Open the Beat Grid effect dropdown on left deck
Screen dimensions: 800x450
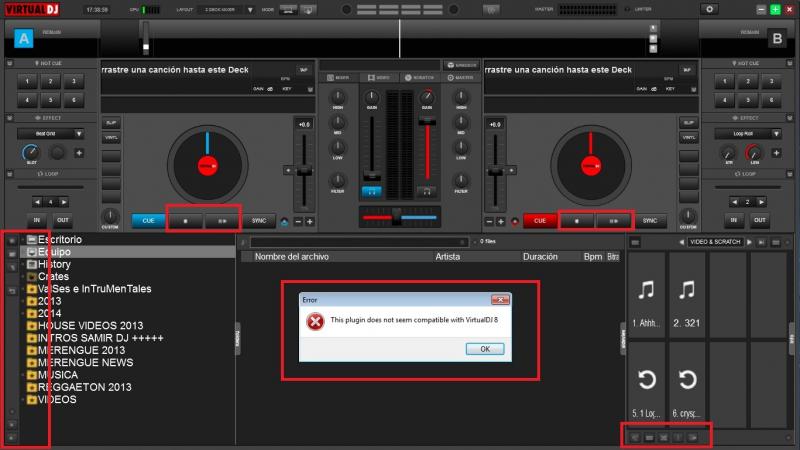coord(79,134)
